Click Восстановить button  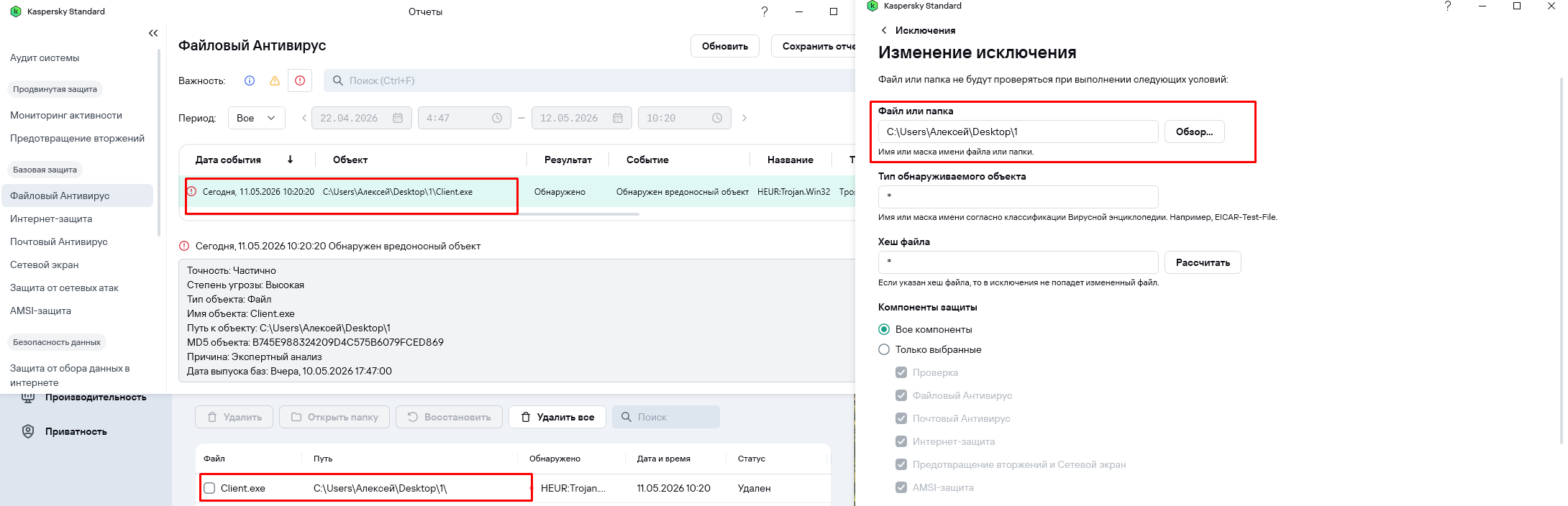[449, 417]
